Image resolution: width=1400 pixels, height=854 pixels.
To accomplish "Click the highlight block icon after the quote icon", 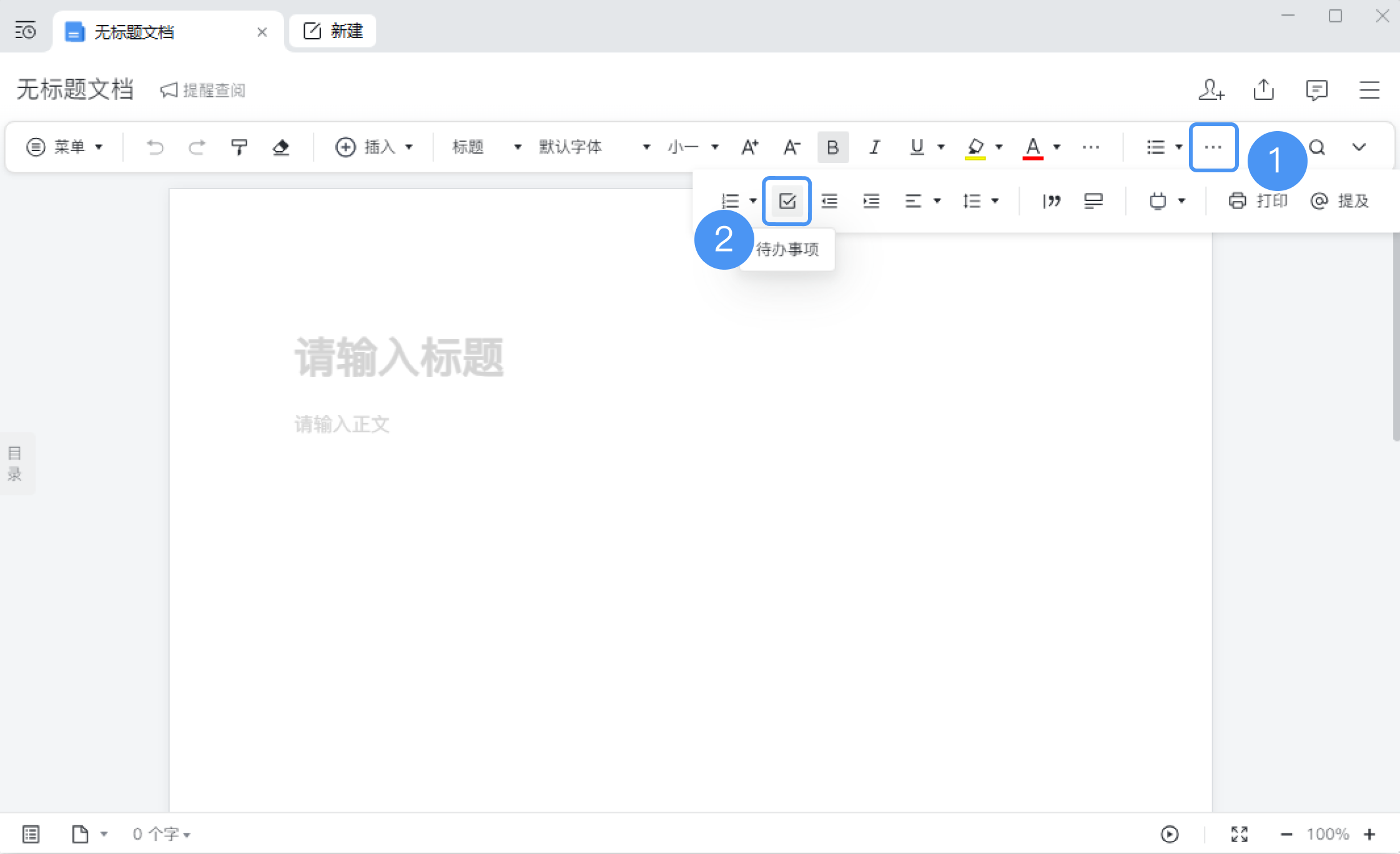I will [x=1093, y=201].
